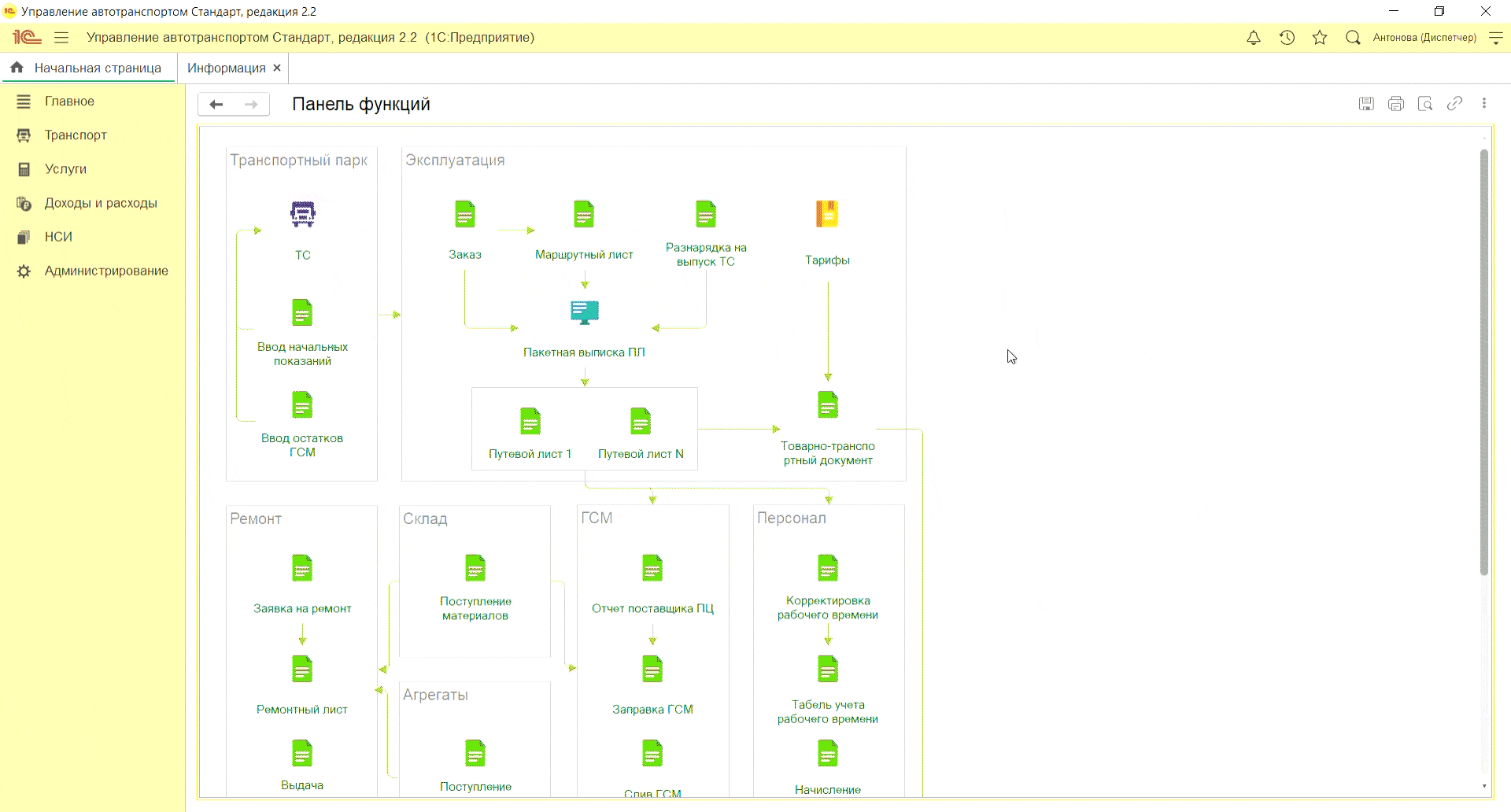This screenshot has height=812, width=1511.
Task: Click the Ввод начальных показаний document icon
Action: pos(302,312)
